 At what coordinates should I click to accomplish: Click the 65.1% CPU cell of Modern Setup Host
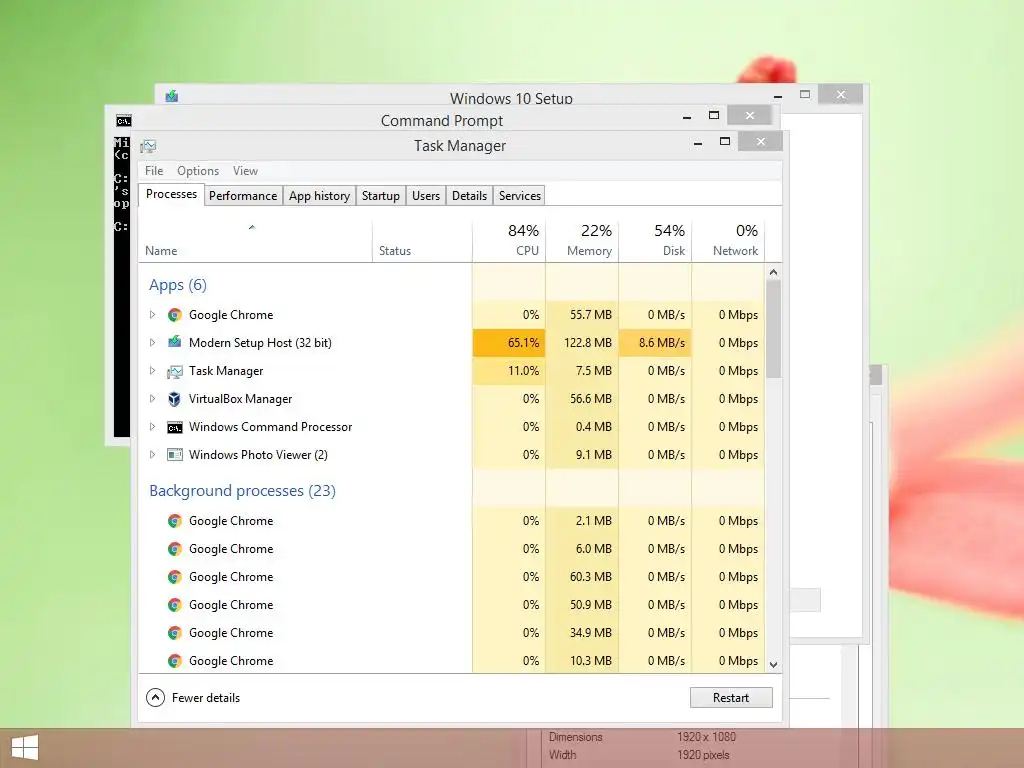[509, 342]
